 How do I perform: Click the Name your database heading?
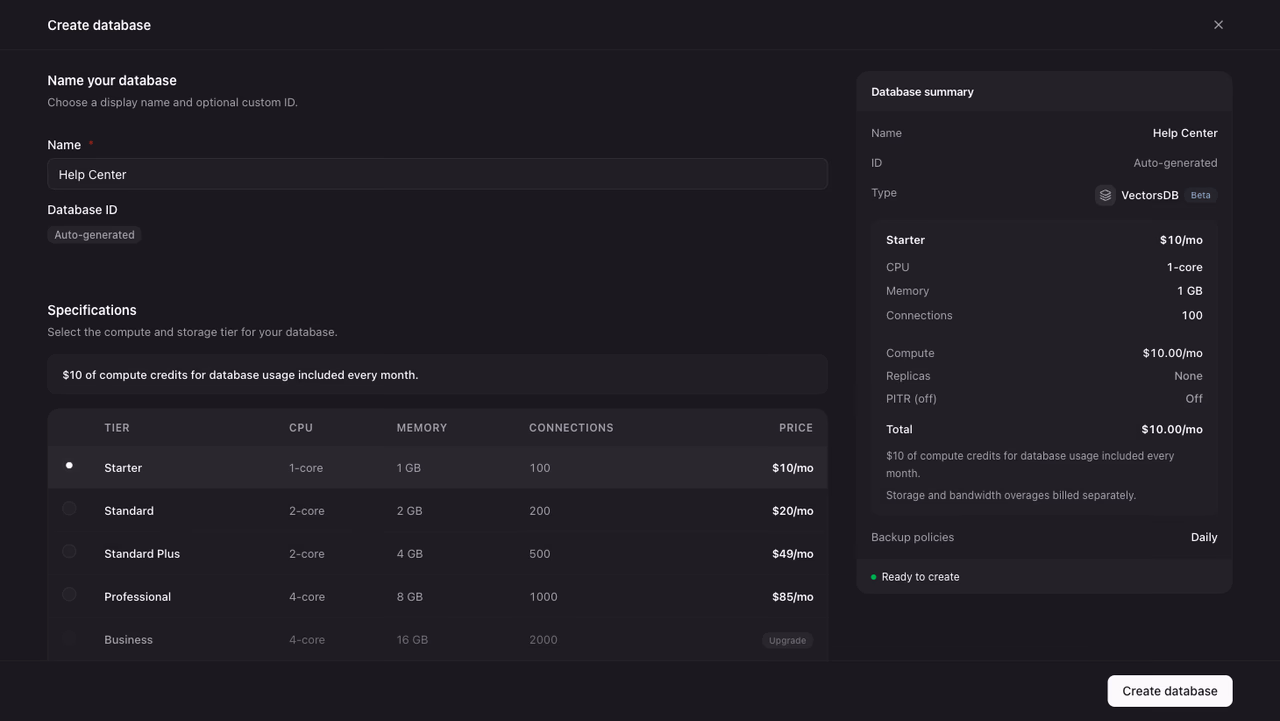click(112, 80)
